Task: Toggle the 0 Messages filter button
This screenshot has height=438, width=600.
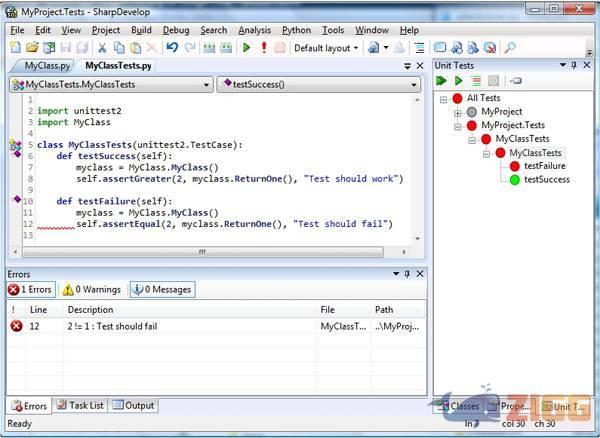Action: [x=161, y=290]
